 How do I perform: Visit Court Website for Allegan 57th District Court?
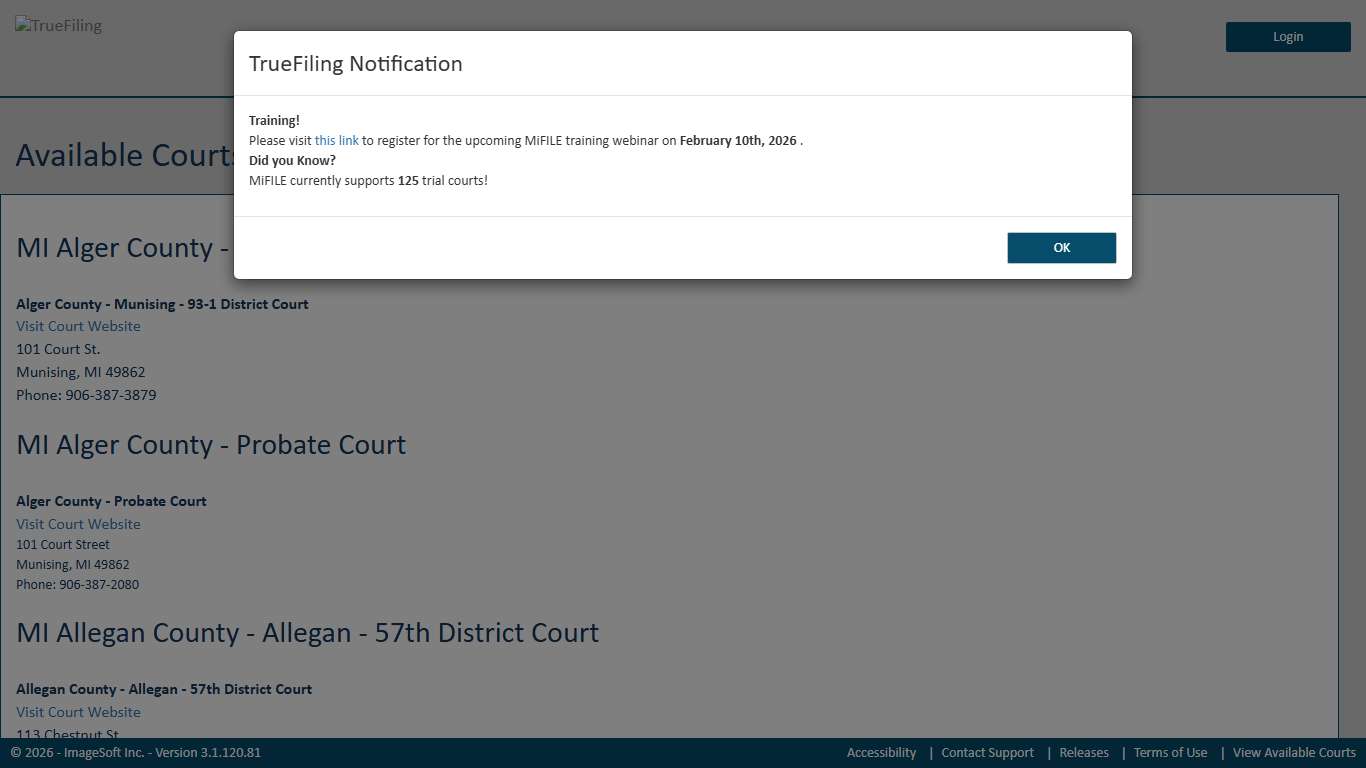tap(78, 712)
